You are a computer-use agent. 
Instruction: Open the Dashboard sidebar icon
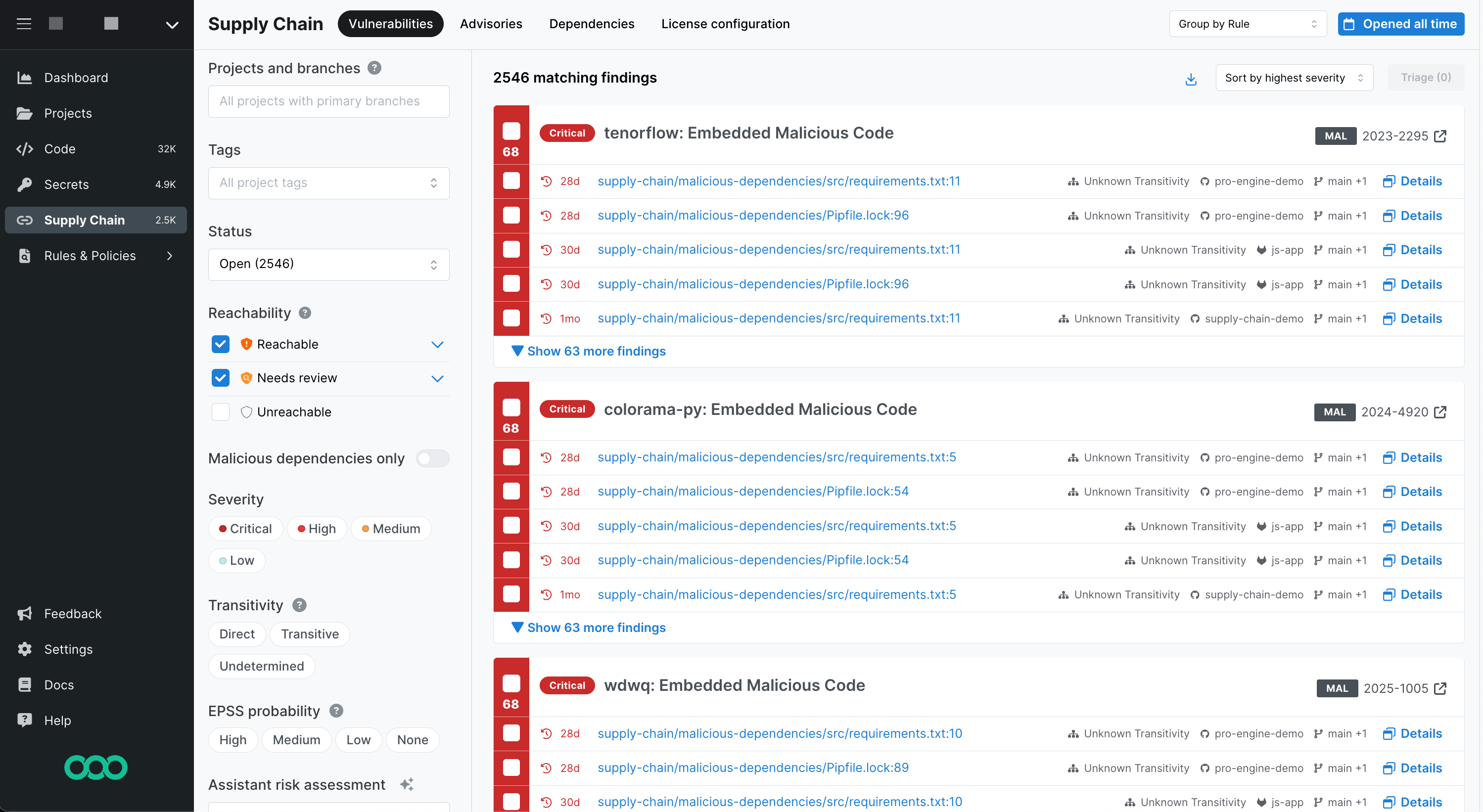25,77
